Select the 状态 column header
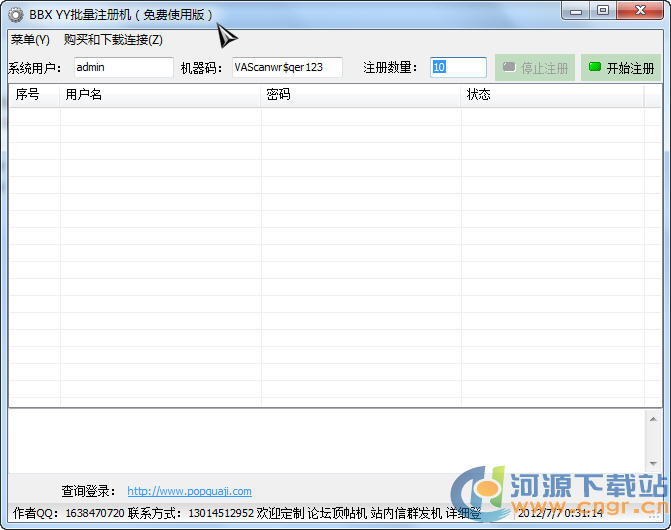This screenshot has height=530, width=671. coord(552,95)
